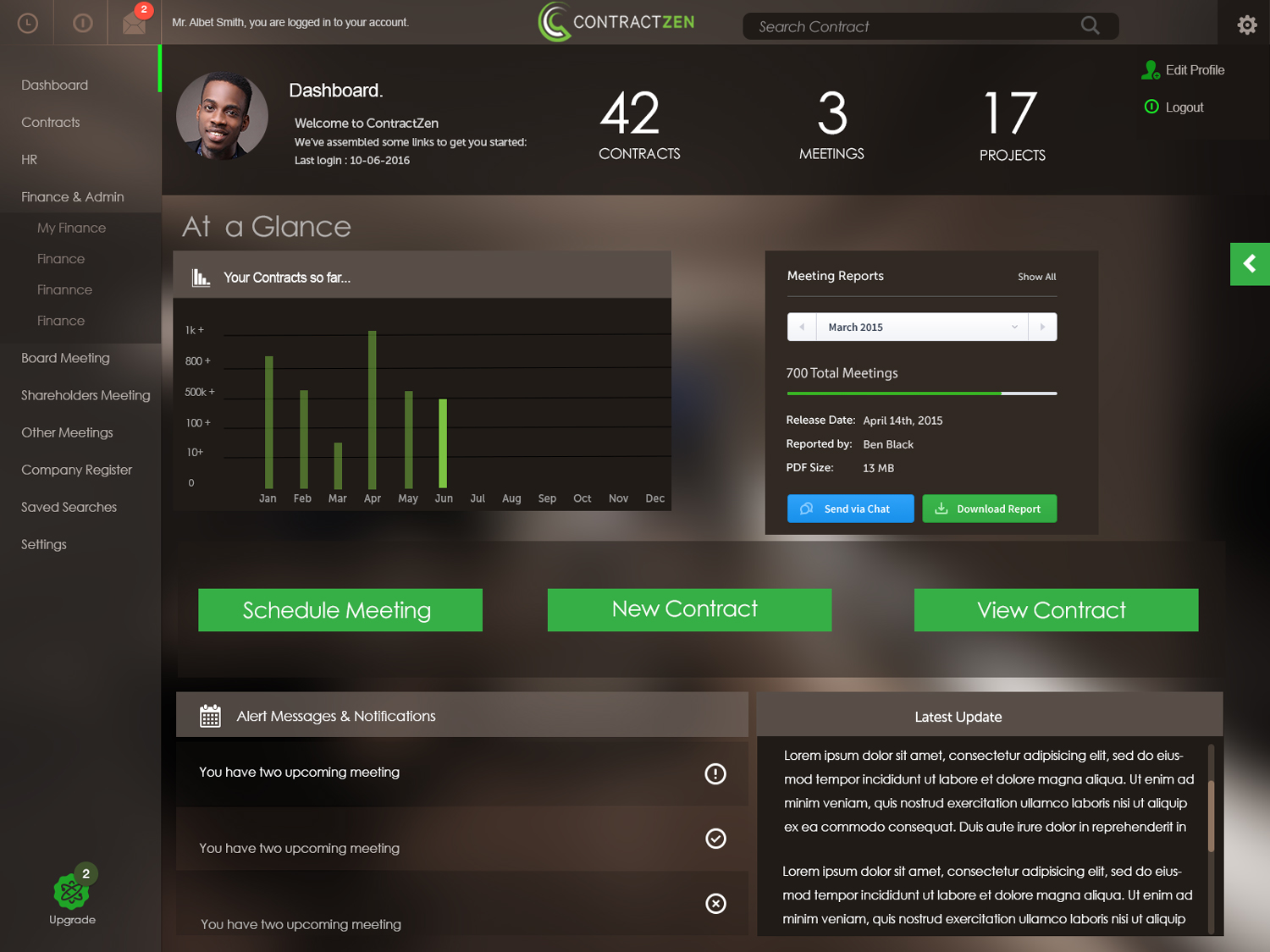Click the user profile photo
This screenshot has height=952, width=1270.
coord(222,116)
